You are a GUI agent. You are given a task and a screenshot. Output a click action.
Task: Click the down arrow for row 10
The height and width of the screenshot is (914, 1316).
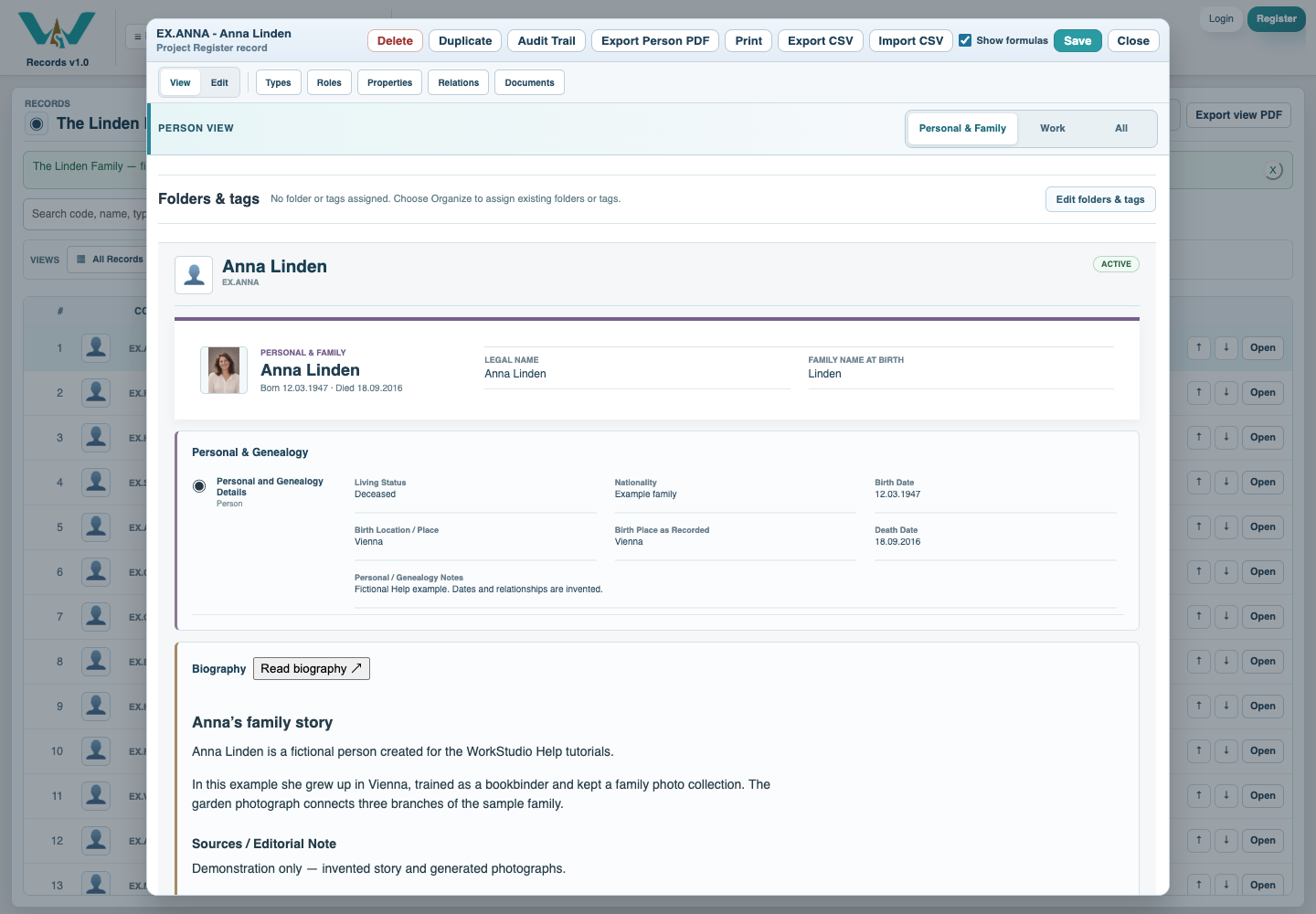click(x=1226, y=751)
